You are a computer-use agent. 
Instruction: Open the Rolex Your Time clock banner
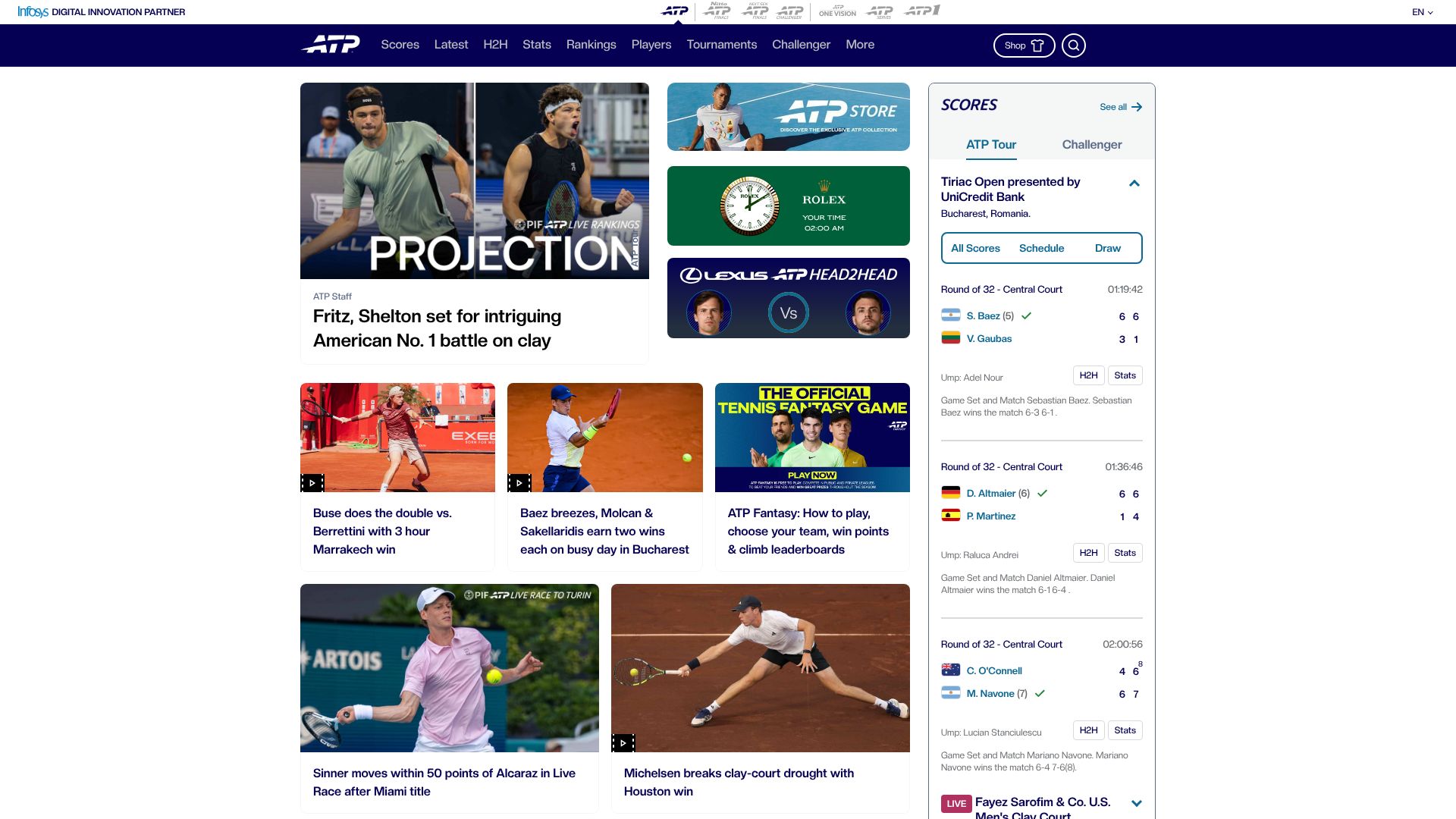(788, 206)
